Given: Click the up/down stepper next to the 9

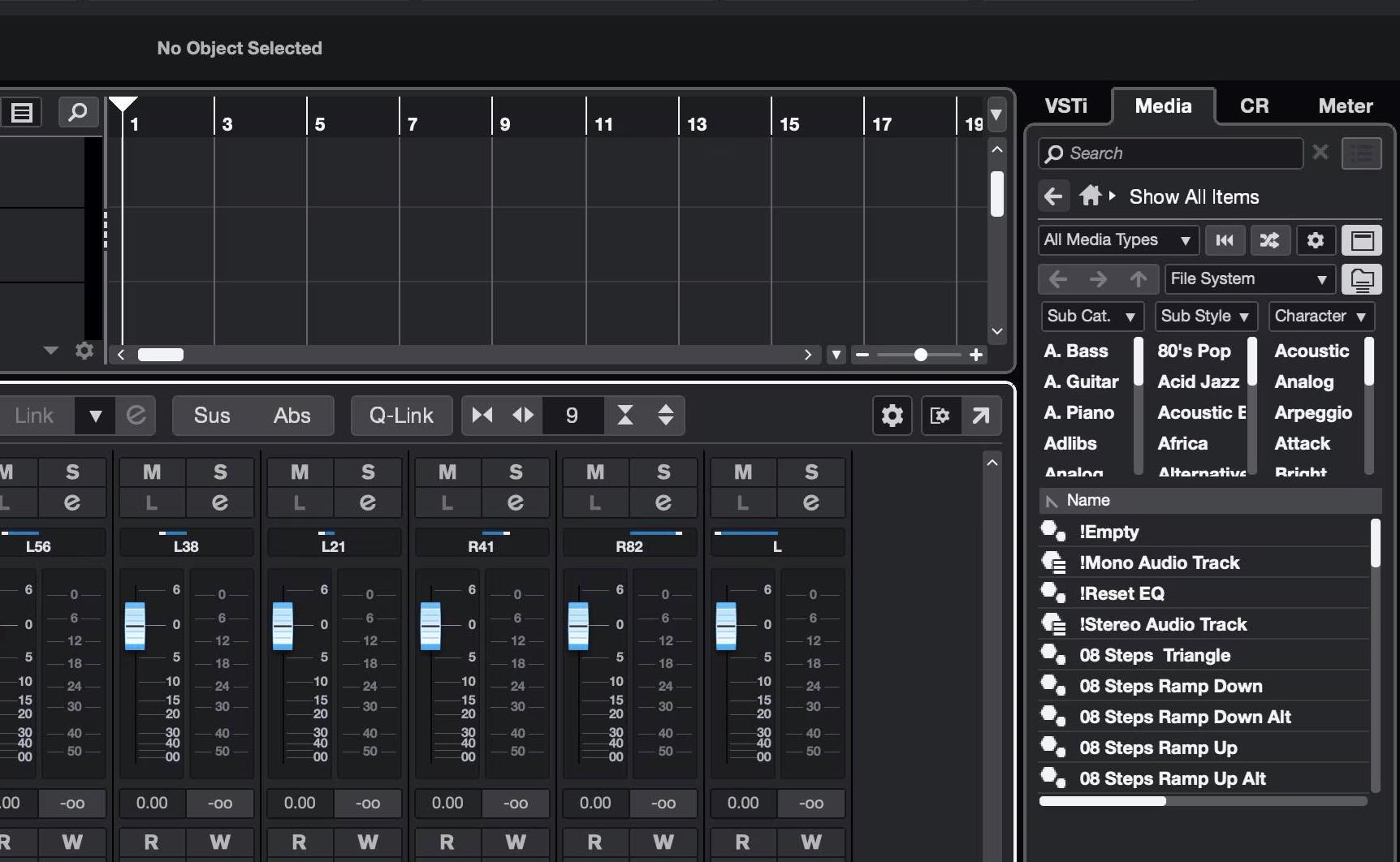Looking at the screenshot, I should [665, 416].
